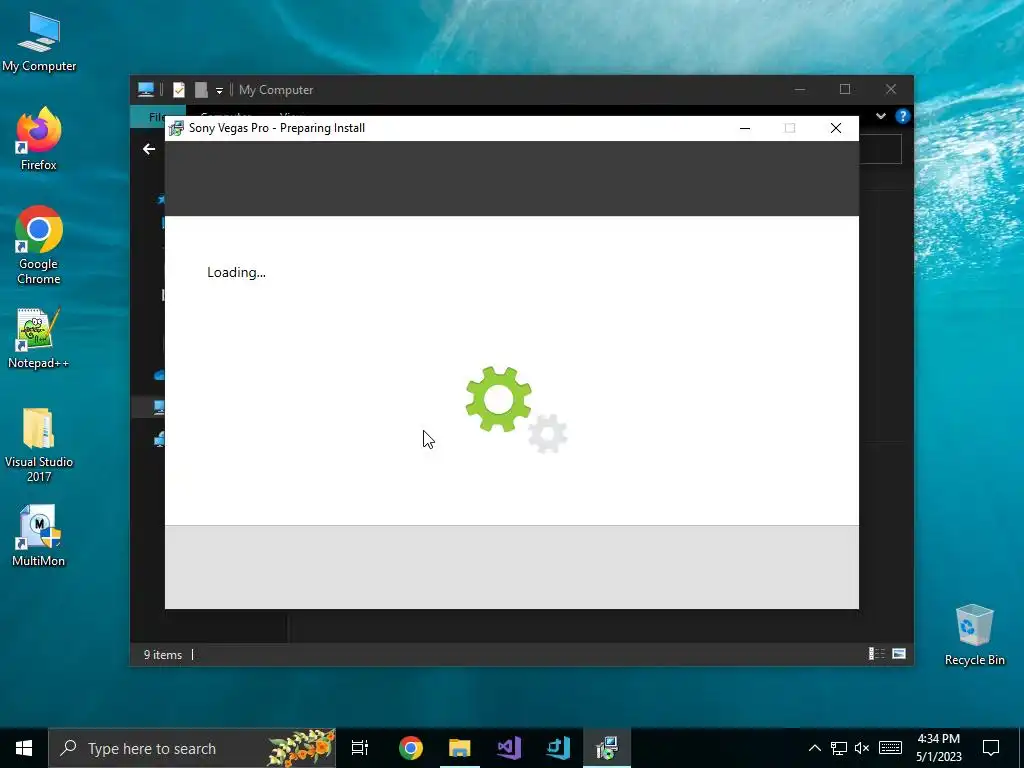Collapse the ribbon chevron in My Computer
The height and width of the screenshot is (768, 1024).
(x=880, y=116)
